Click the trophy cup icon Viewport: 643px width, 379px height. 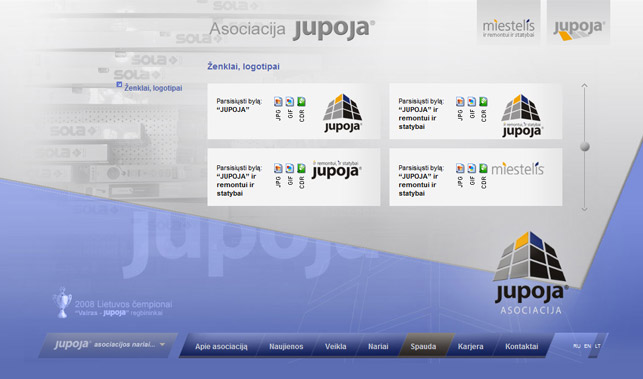coord(62,302)
